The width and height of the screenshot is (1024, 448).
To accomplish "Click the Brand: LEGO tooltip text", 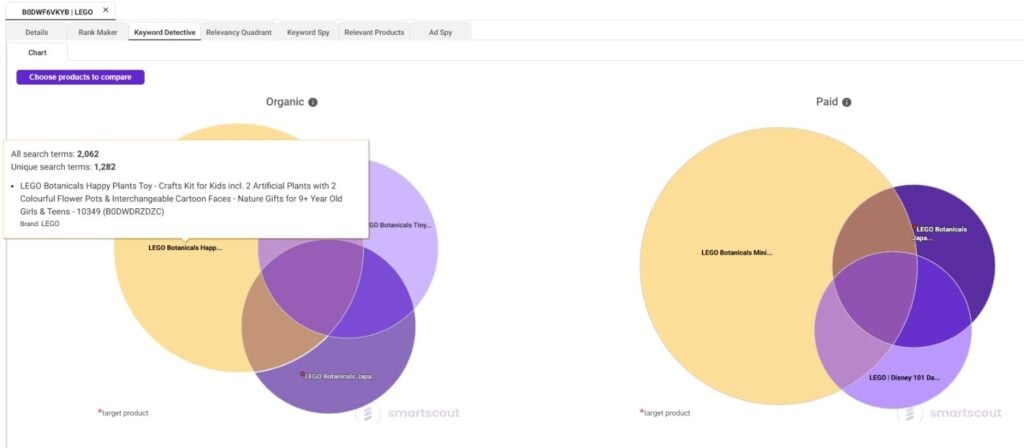I will pos(40,223).
